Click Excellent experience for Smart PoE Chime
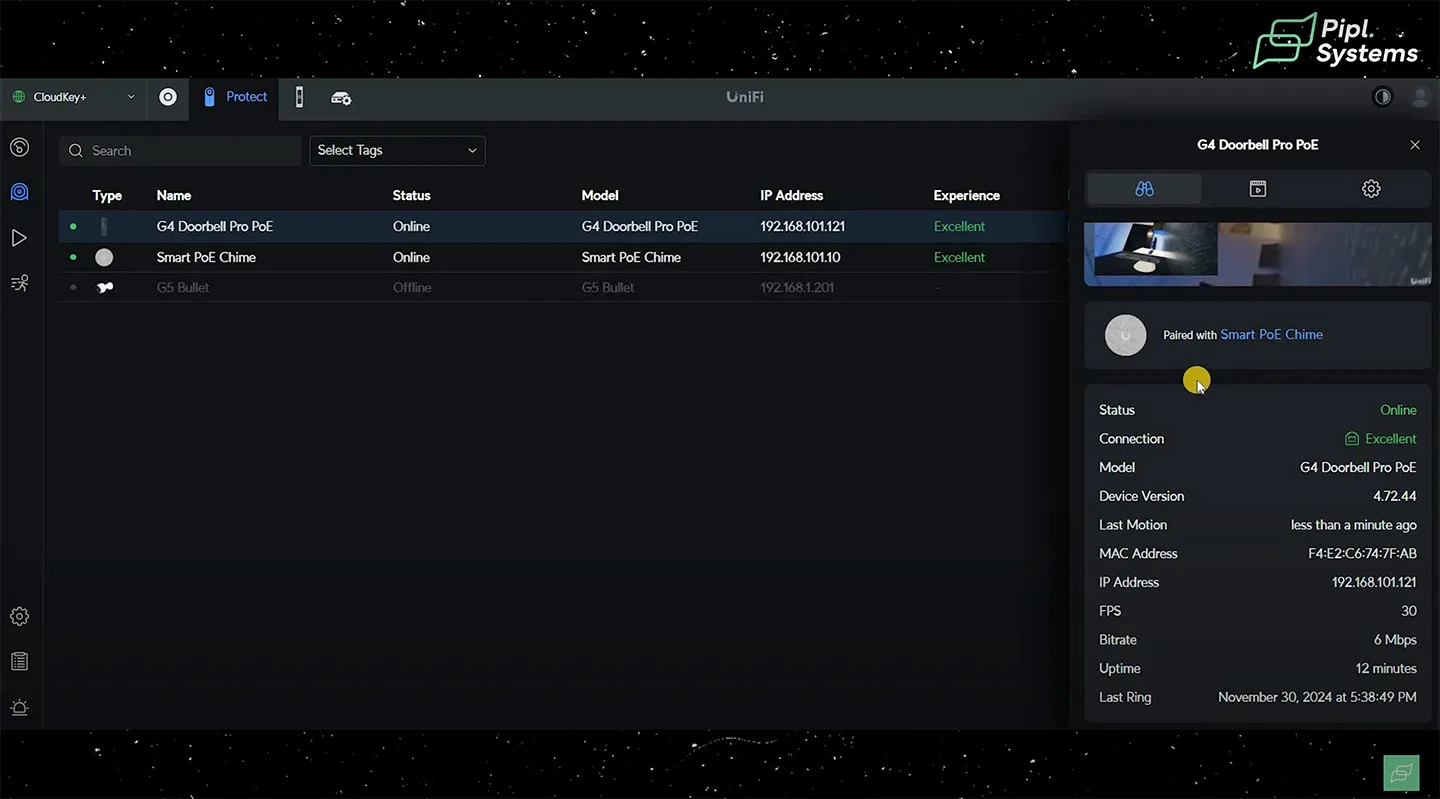The width and height of the screenshot is (1440, 799). pos(959,258)
